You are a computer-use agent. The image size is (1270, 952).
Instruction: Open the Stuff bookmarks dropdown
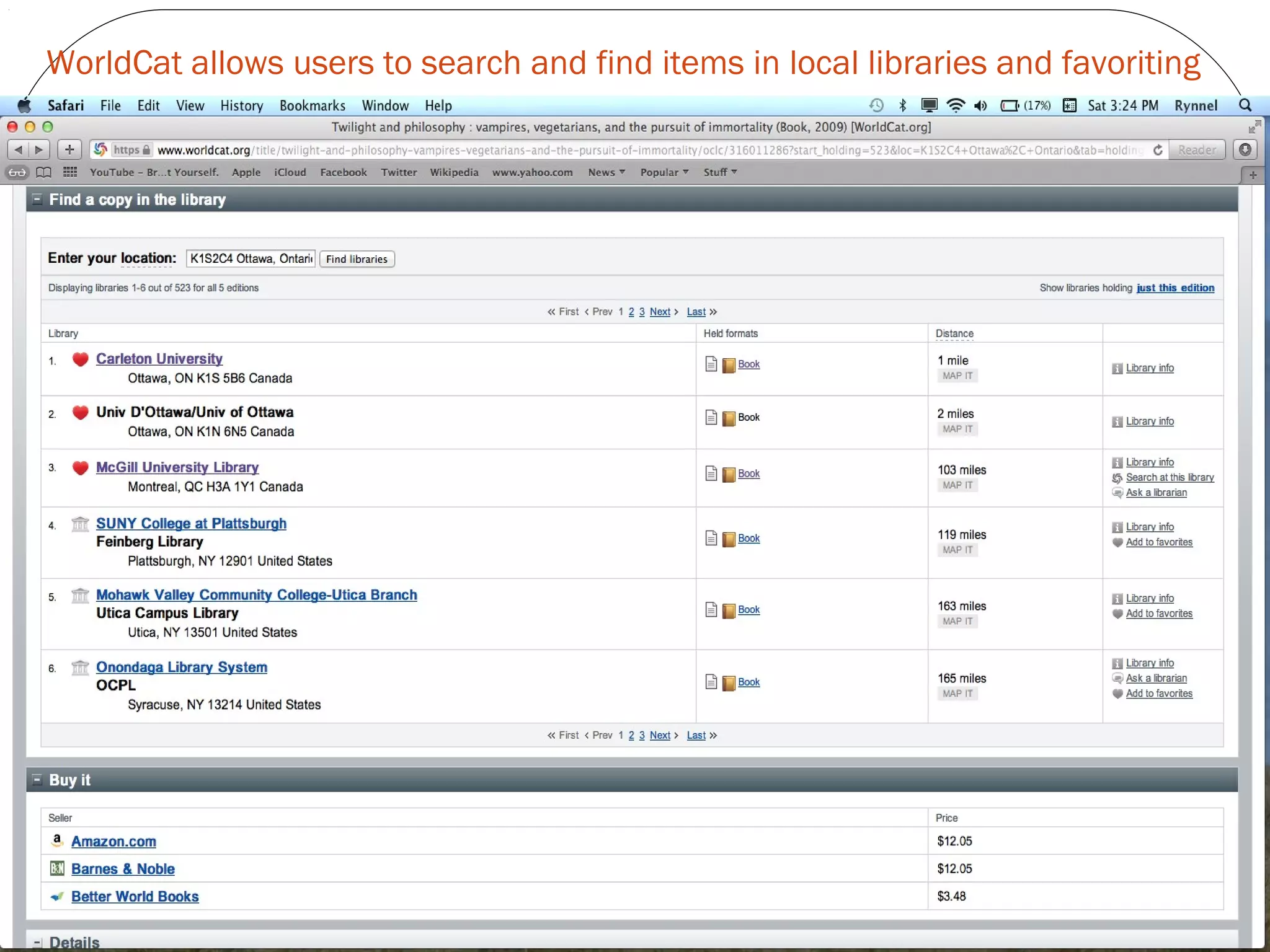pyautogui.click(x=720, y=172)
